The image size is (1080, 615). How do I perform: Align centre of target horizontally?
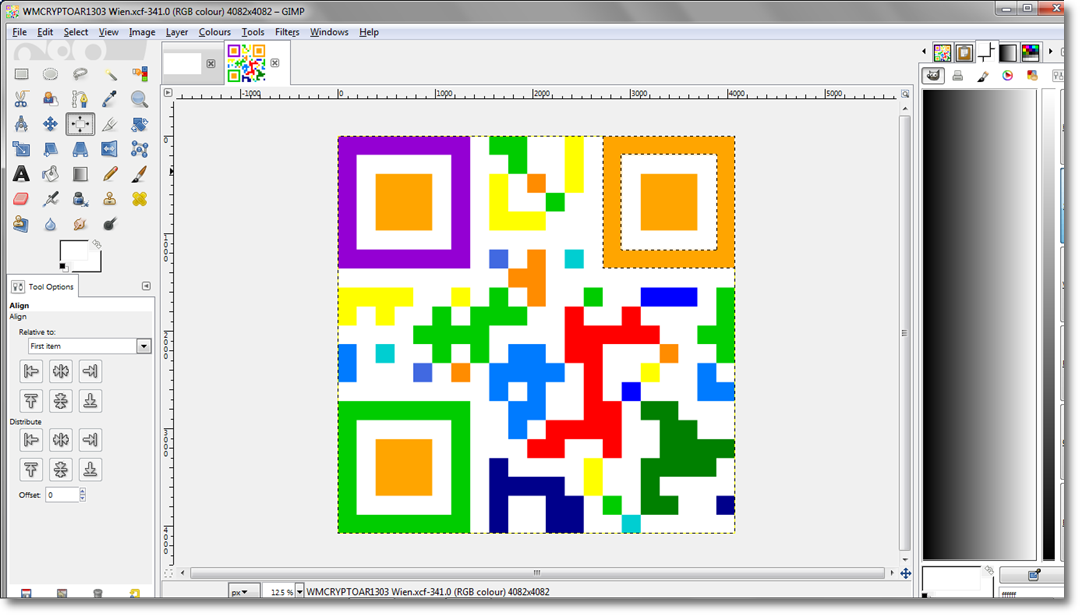pos(61,371)
